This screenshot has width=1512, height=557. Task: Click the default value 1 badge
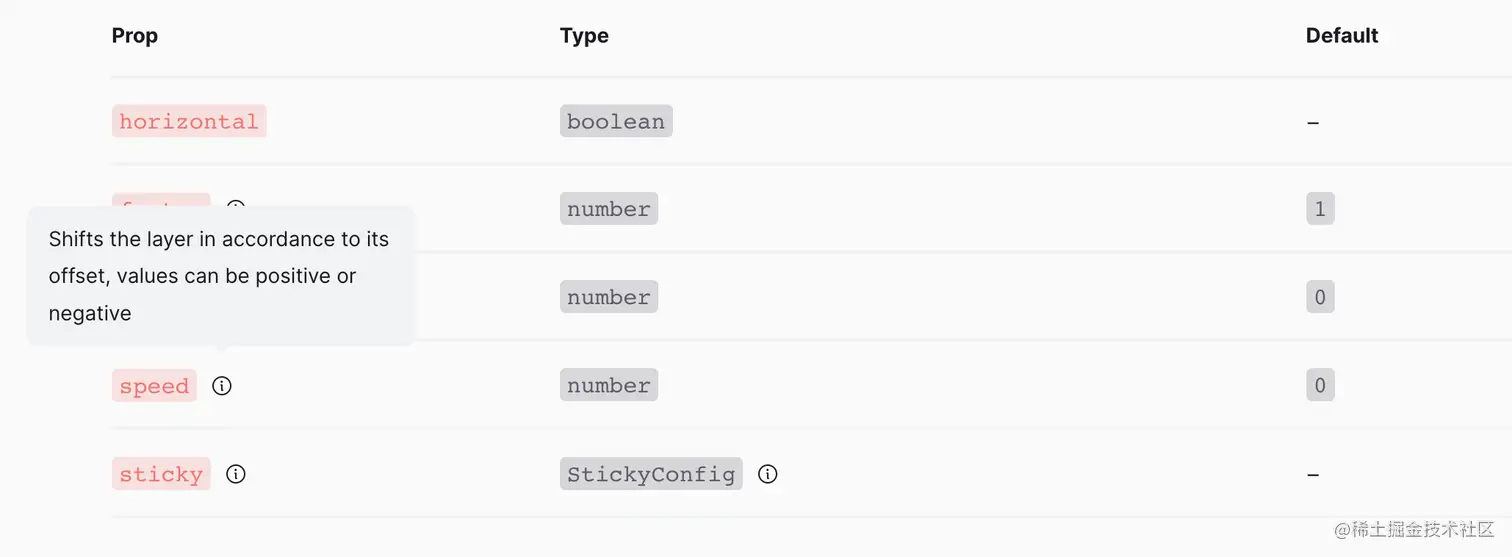tap(1320, 209)
